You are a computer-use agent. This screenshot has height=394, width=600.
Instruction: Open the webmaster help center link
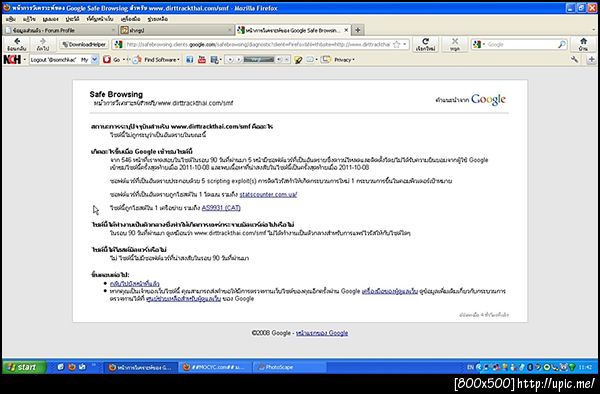click(183, 298)
